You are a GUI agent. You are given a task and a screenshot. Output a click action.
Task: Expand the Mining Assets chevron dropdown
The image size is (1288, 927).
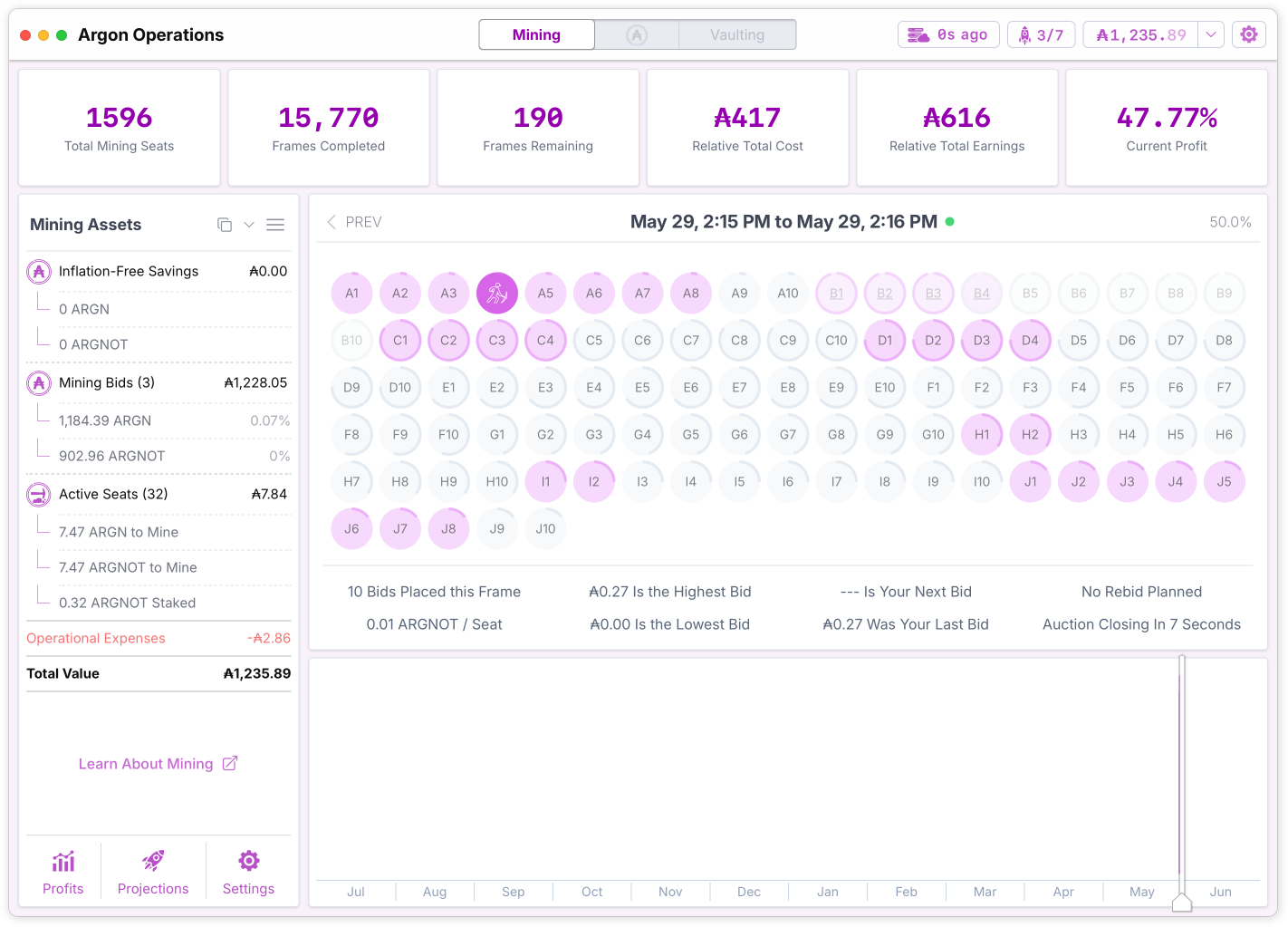point(249,225)
